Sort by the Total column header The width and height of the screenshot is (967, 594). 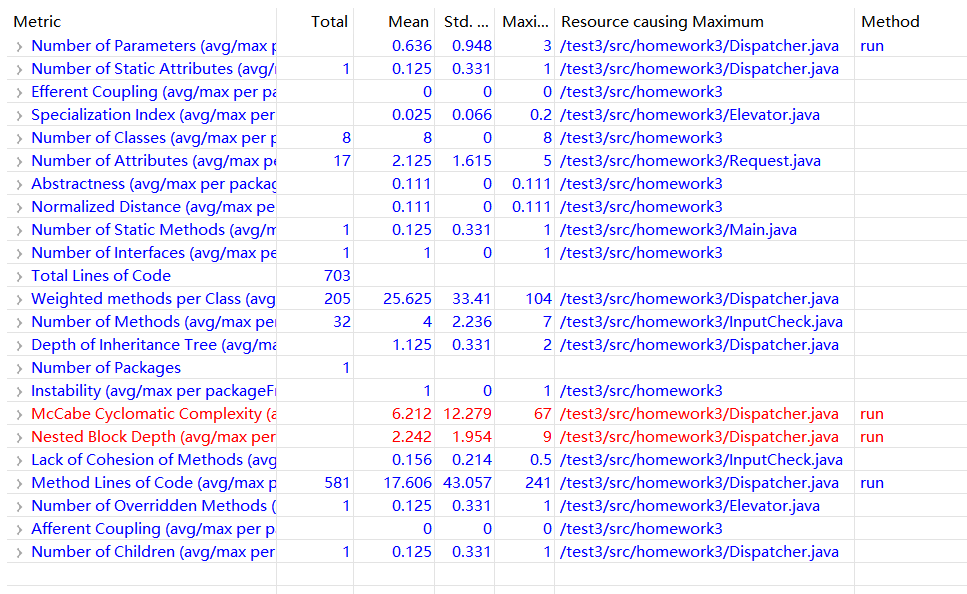(329, 22)
